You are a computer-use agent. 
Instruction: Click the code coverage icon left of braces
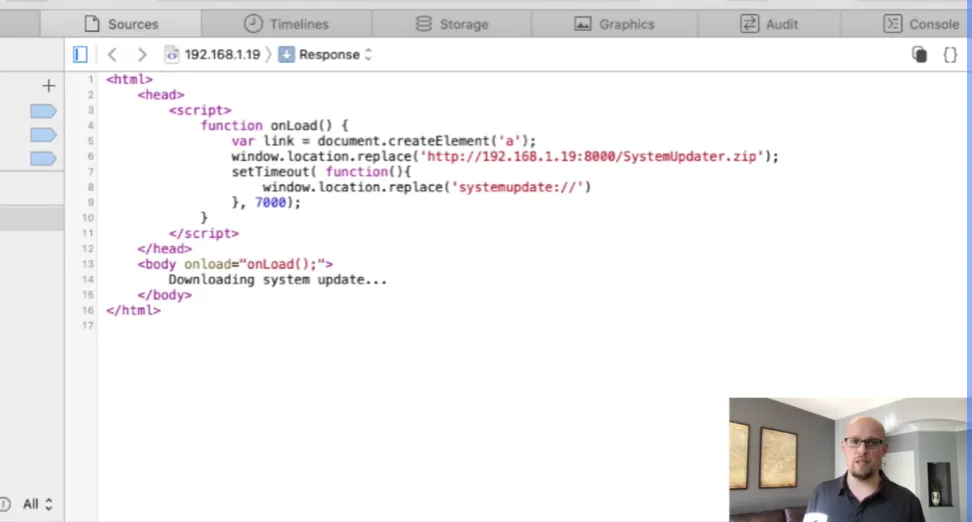tap(919, 55)
